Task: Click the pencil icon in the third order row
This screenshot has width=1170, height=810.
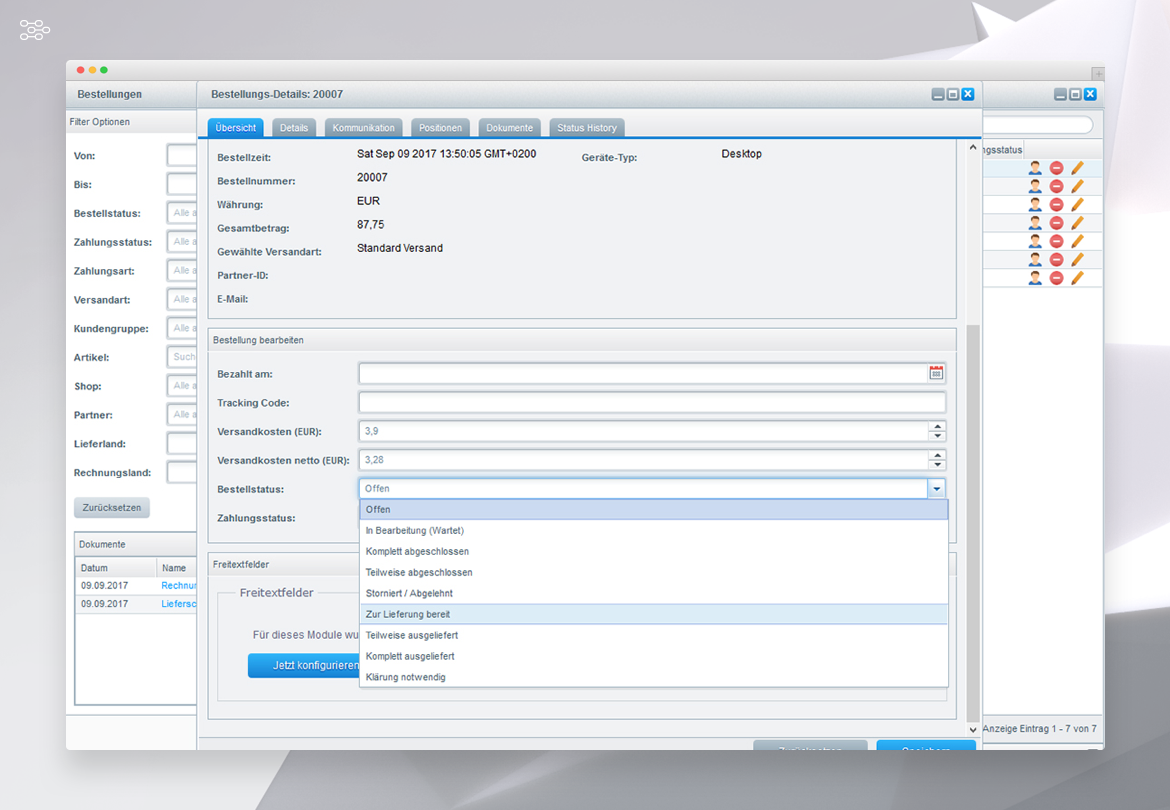Action: tap(1077, 204)
